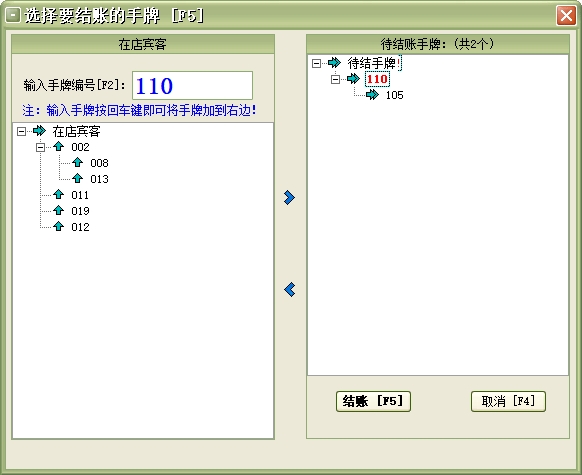The height and width of the screenshot is (475, 582).
Task: Click the left-pointing remove arrow icon
Action: 290,289
